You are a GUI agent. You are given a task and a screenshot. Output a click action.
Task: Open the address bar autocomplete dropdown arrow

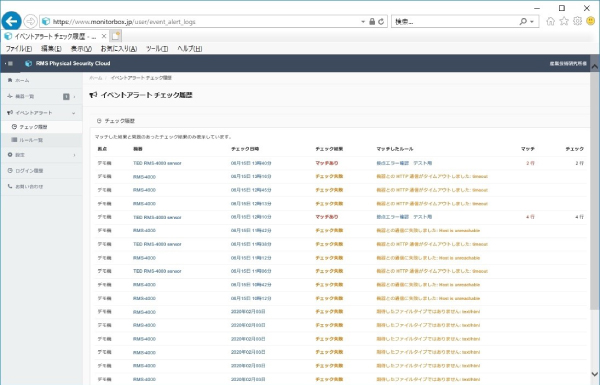[363, 22]
